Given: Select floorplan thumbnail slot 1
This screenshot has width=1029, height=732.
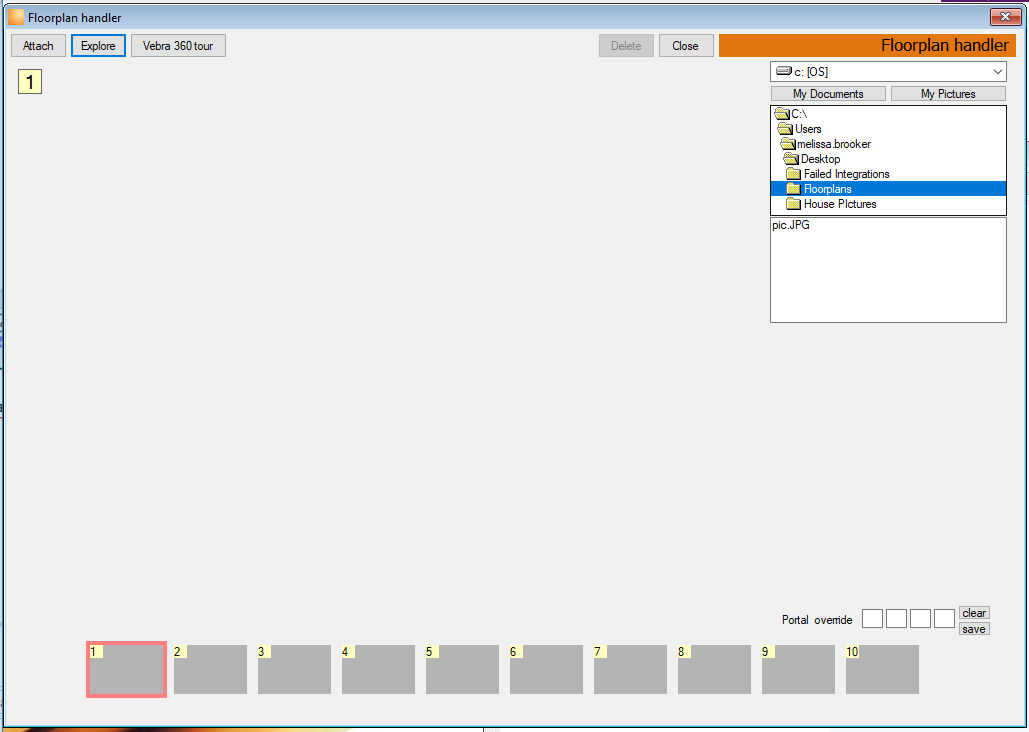Looking at the screenshot, I should [127, 669].
